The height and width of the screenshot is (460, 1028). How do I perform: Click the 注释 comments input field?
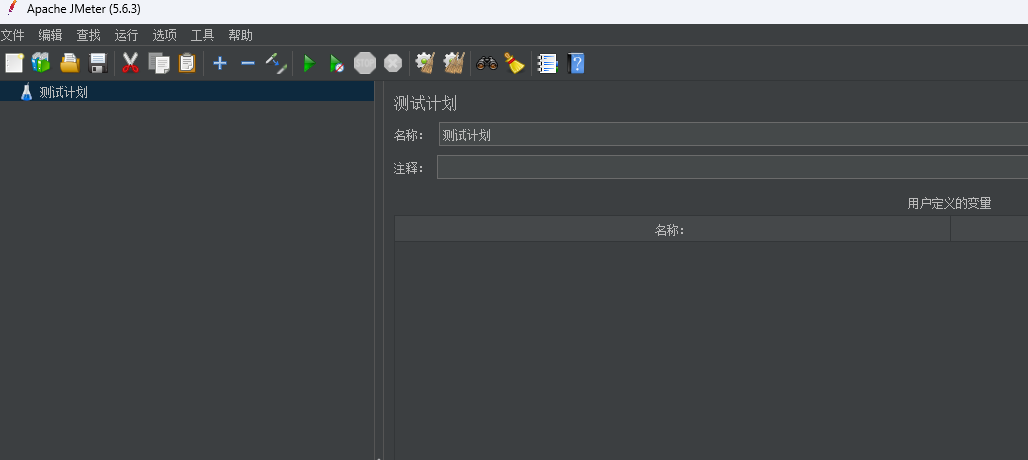(732, 168)
